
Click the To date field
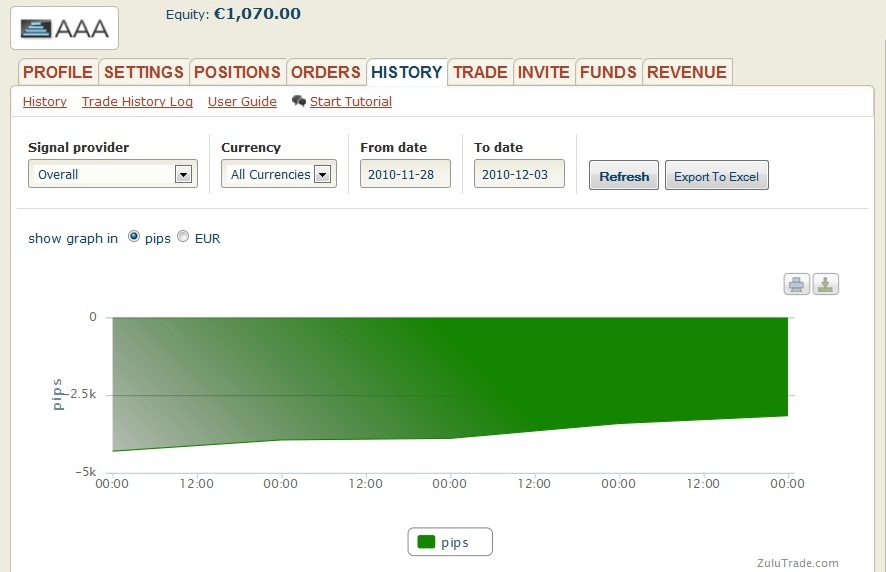[519, 174]
